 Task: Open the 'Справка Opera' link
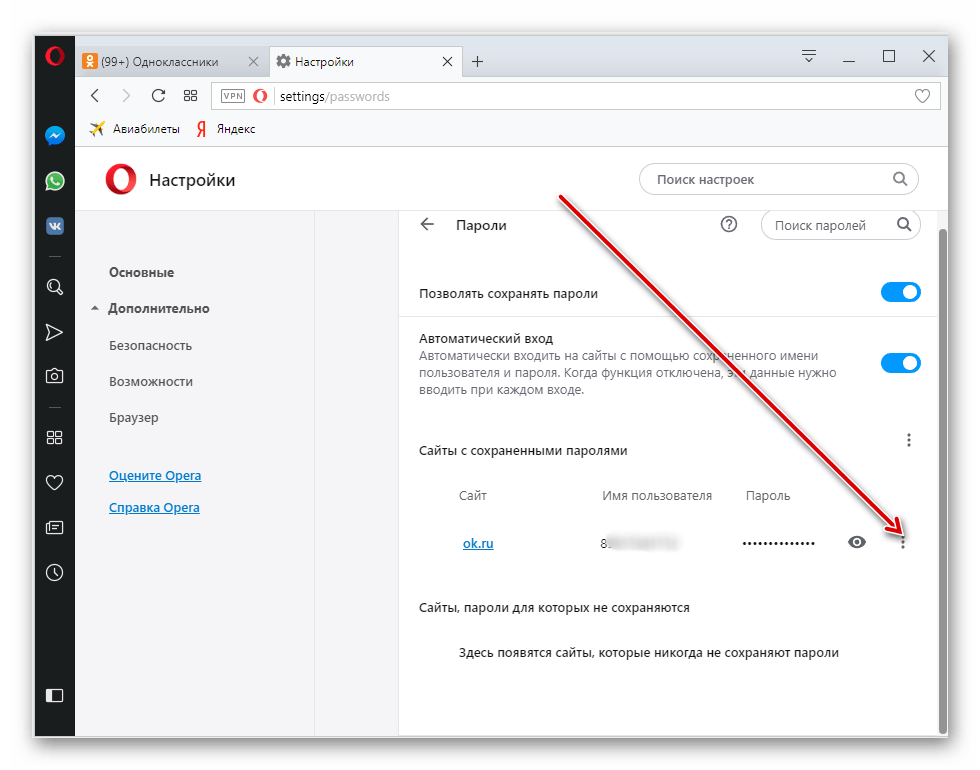pyautogui.click(x=154, y=508)
